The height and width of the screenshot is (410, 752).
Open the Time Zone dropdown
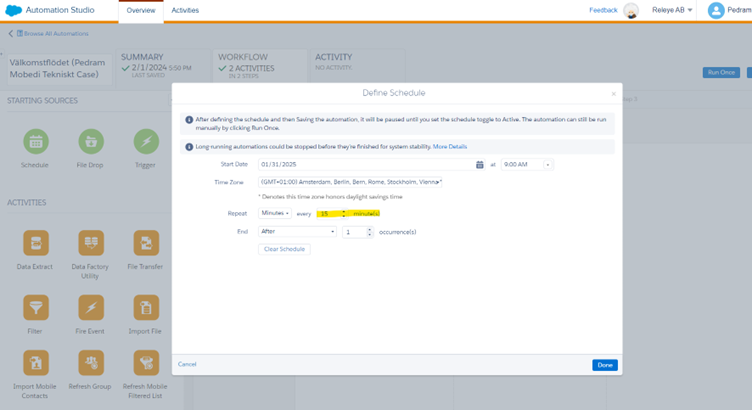coord(350,182)
